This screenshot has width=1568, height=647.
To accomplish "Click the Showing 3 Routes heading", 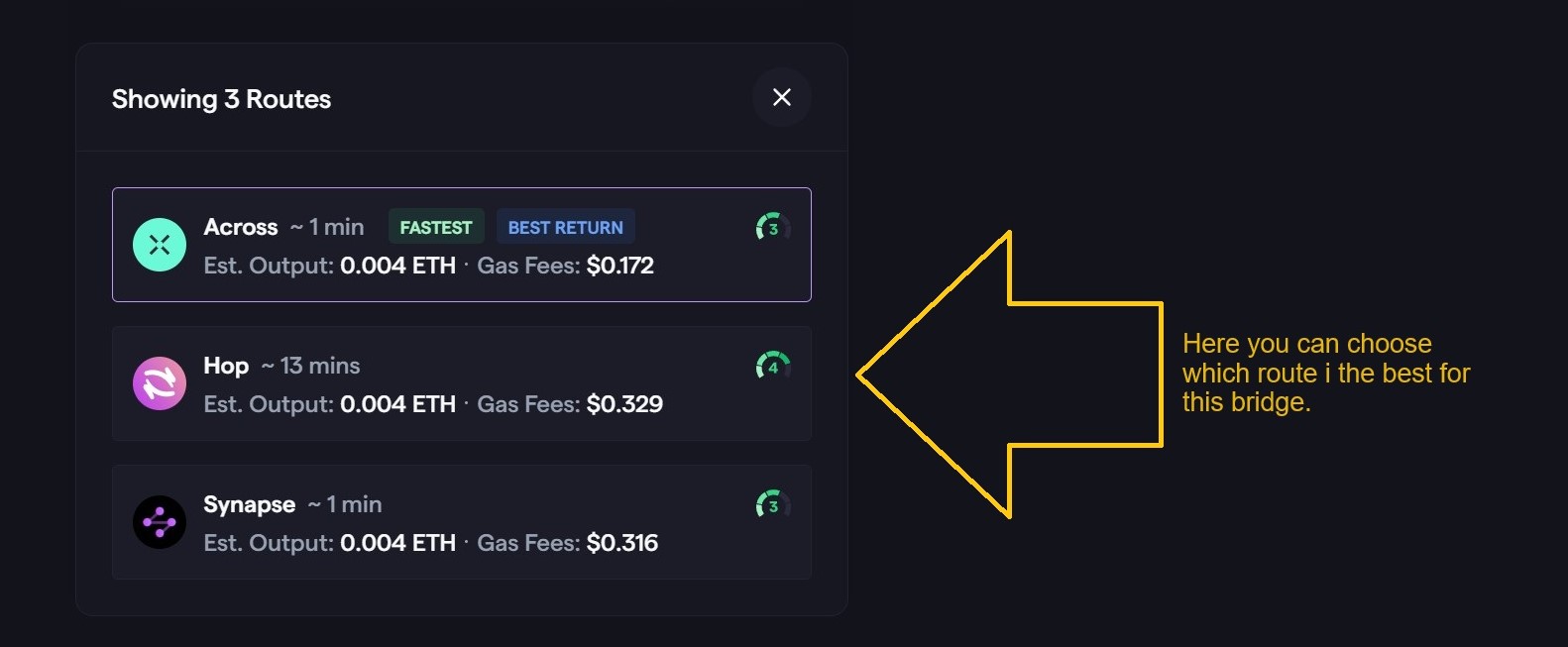I will click(x=221, y=99).
